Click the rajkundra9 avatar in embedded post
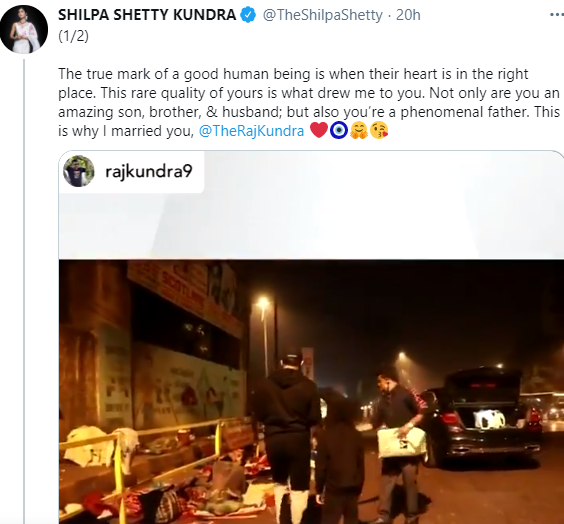This screenshot has width=564, height=524. click(x=79, y=171)
